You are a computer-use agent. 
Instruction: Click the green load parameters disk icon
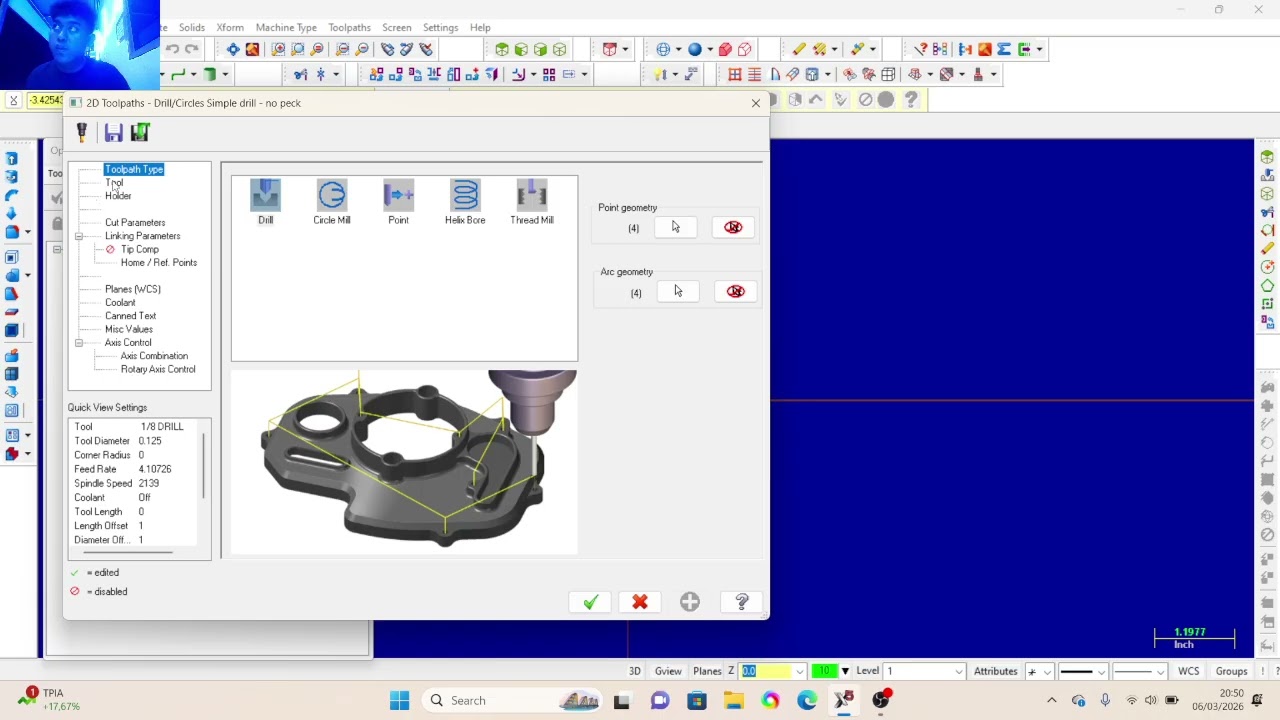(140, 132)
